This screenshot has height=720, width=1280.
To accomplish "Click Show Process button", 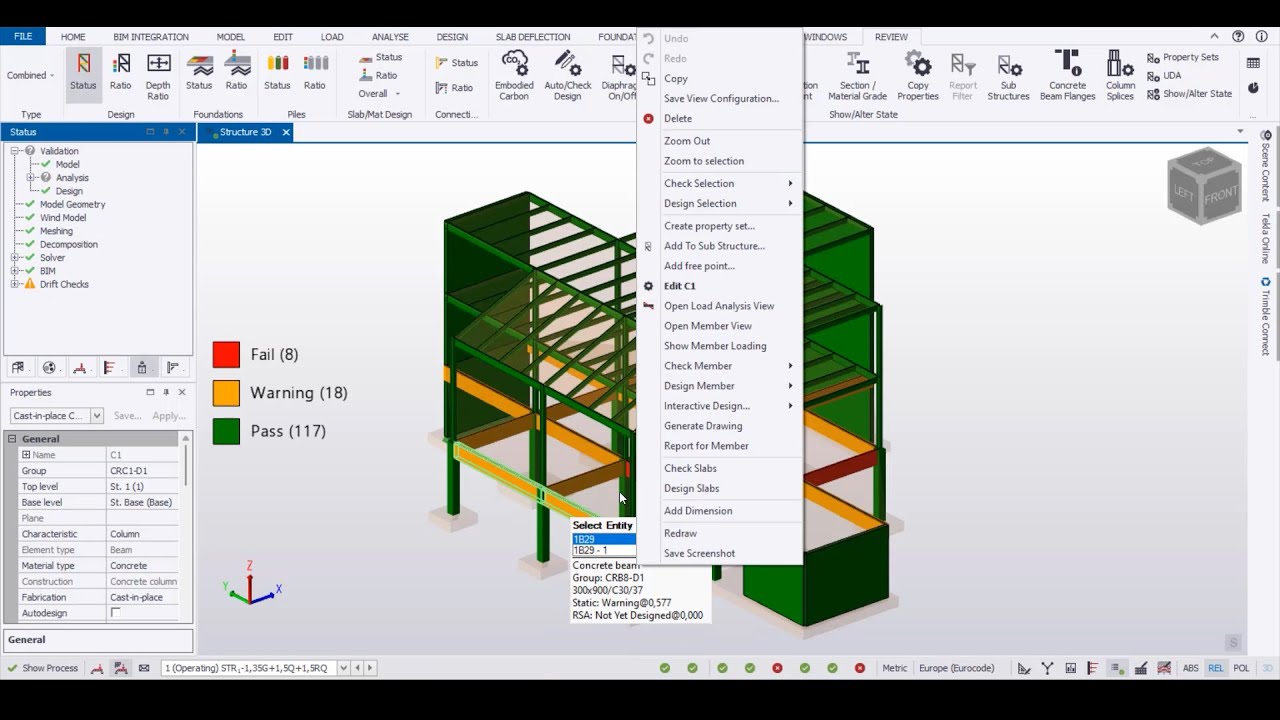I will pos(42,668).
